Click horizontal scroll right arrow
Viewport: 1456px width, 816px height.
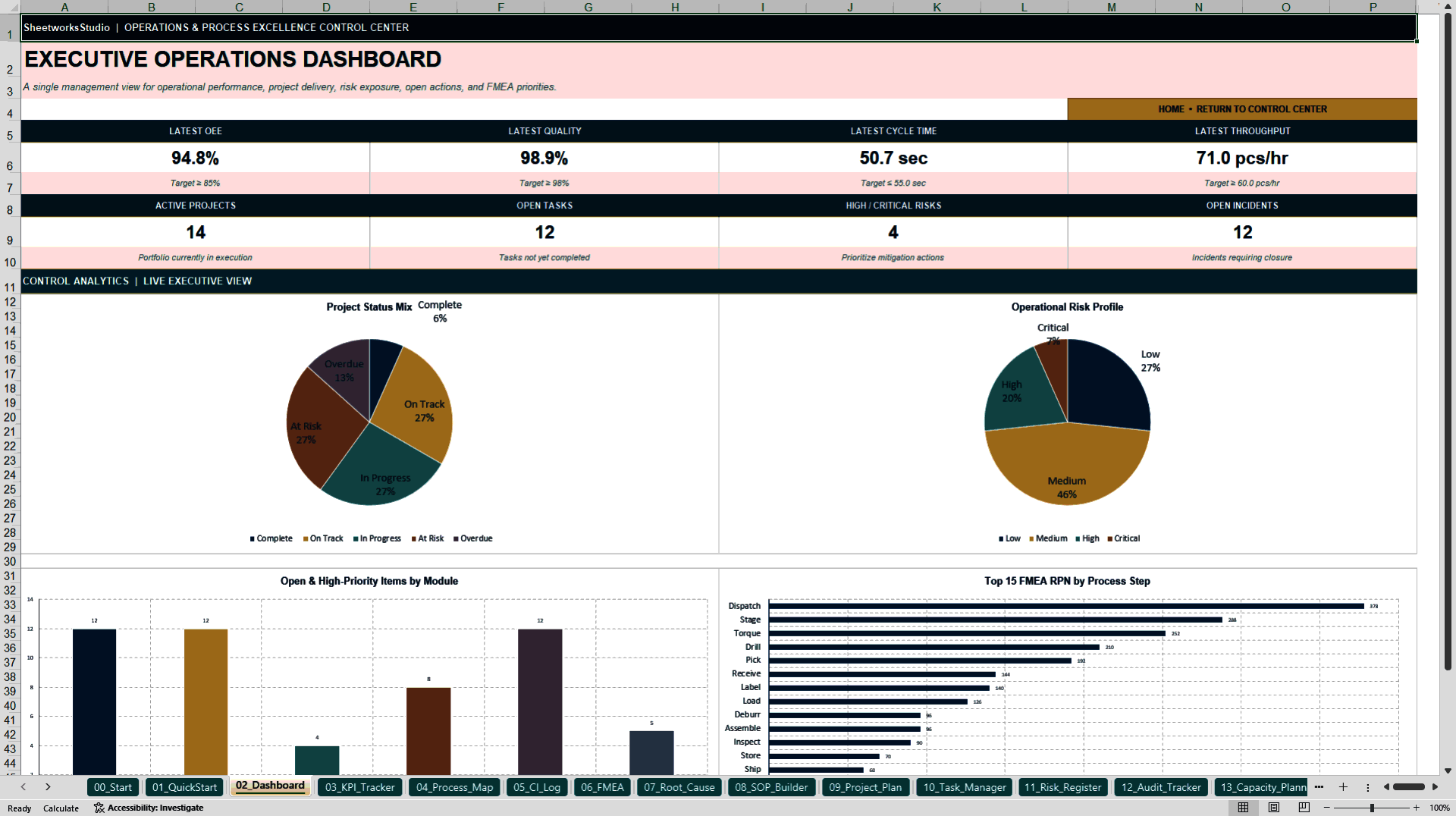[x=1435, y=787]
